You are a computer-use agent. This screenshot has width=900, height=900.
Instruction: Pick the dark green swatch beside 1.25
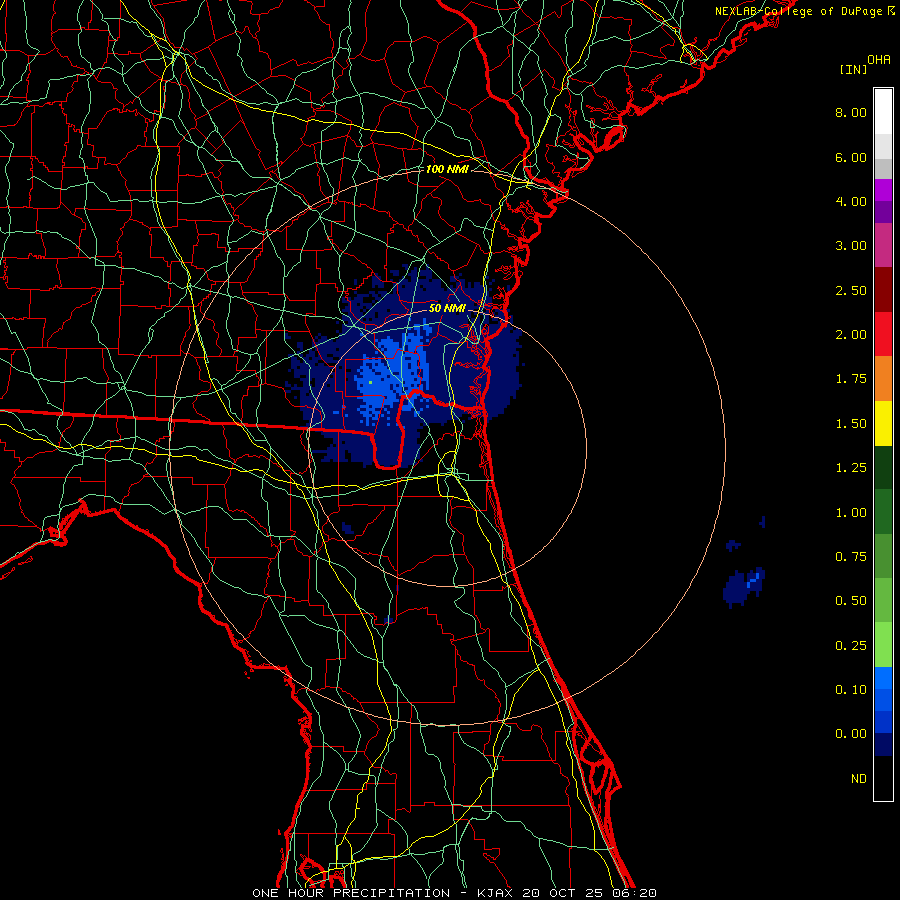883,467
